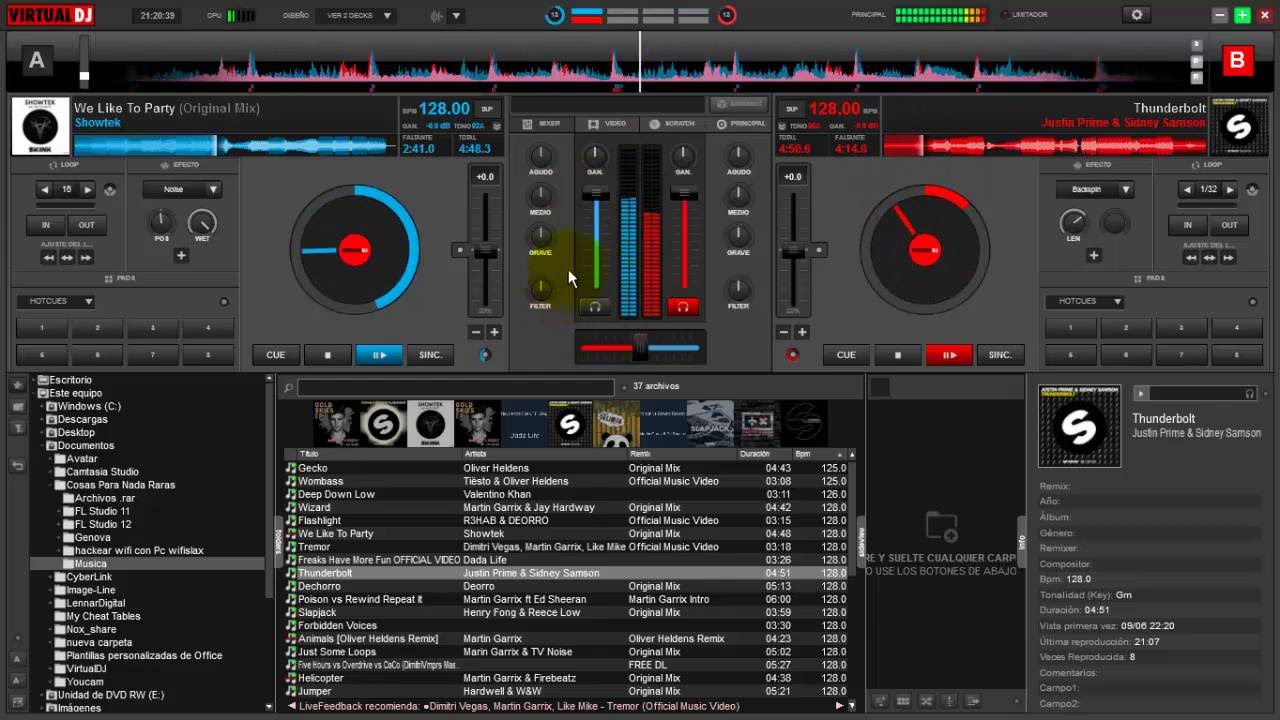Loop adjust double-left arrow on deck A

pos(48,257)
